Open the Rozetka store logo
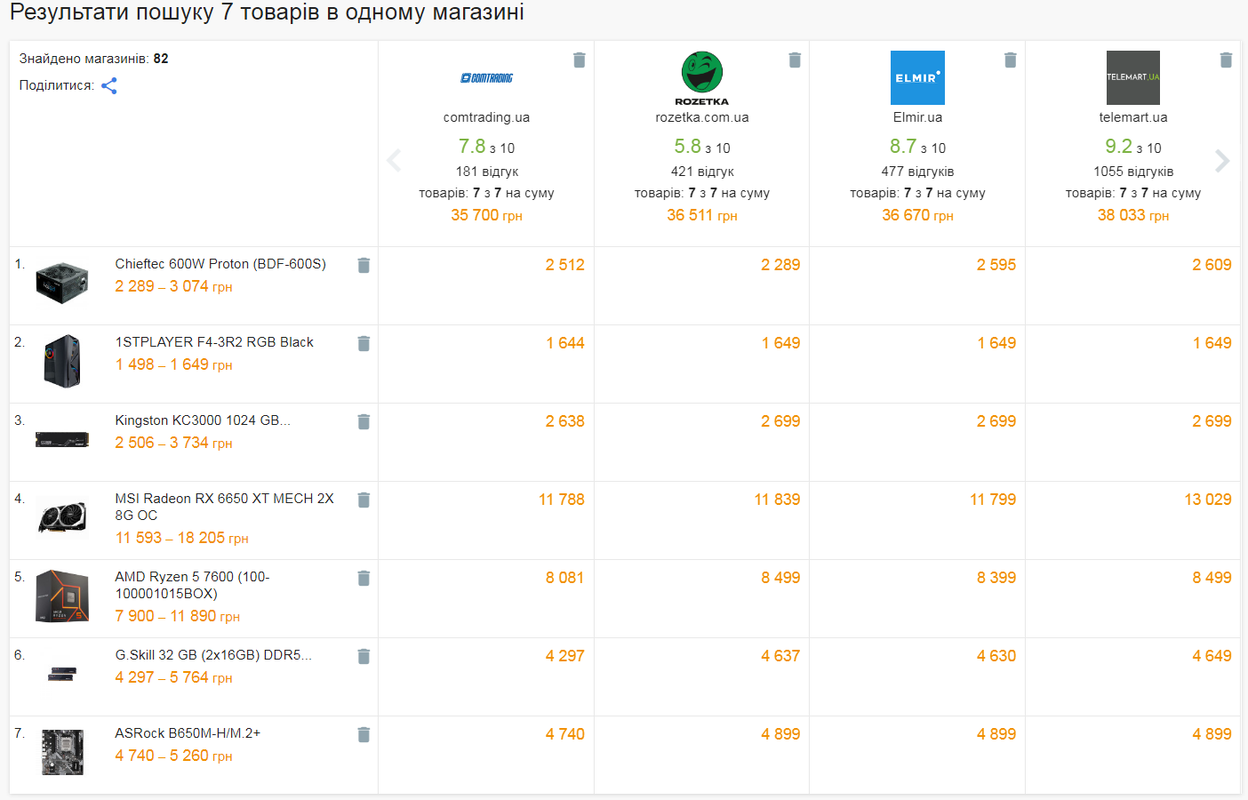Viewport: 1248px width, 800px height. (702, 78)
